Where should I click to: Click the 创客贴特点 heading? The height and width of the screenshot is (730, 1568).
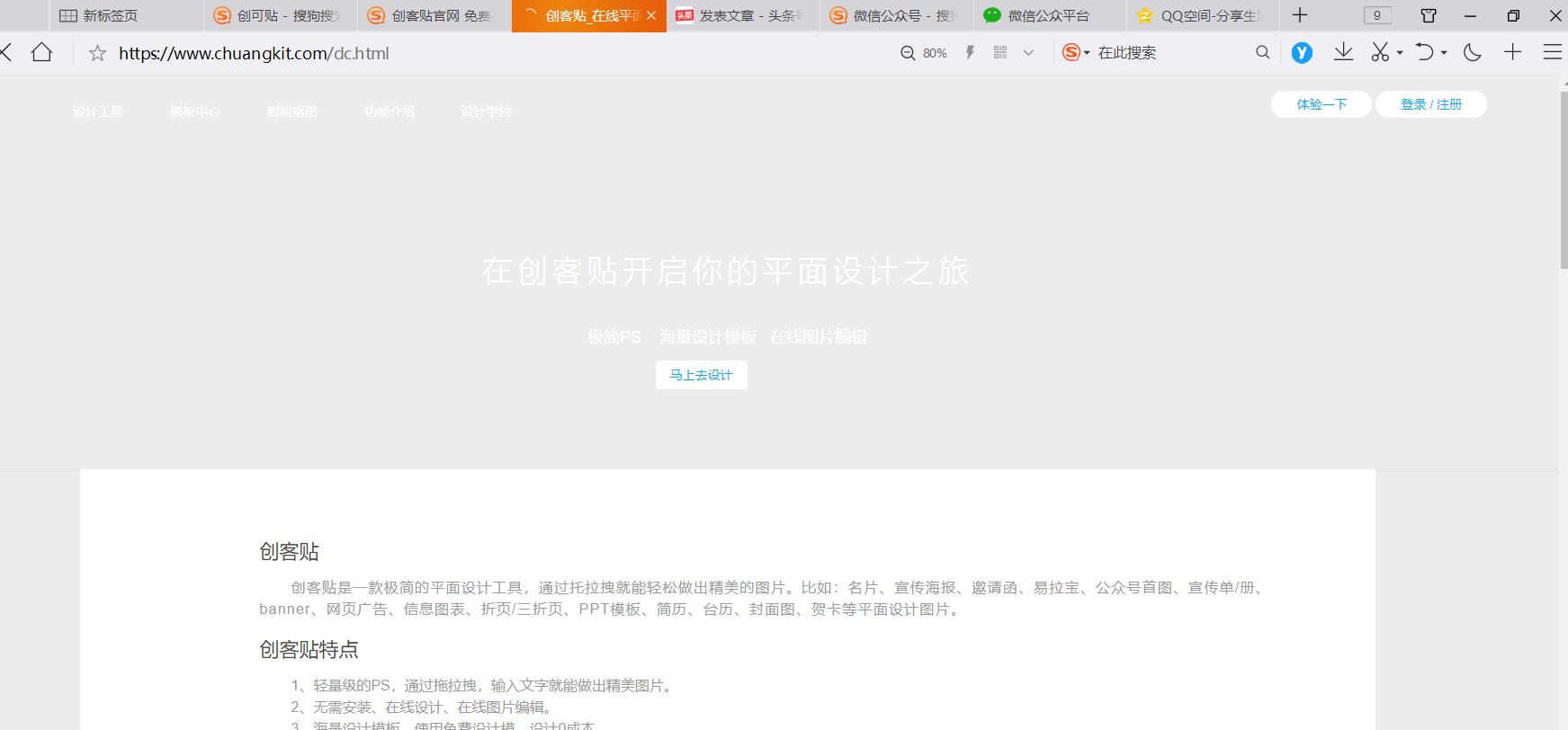pyautogui.click(x=309, y=649)
